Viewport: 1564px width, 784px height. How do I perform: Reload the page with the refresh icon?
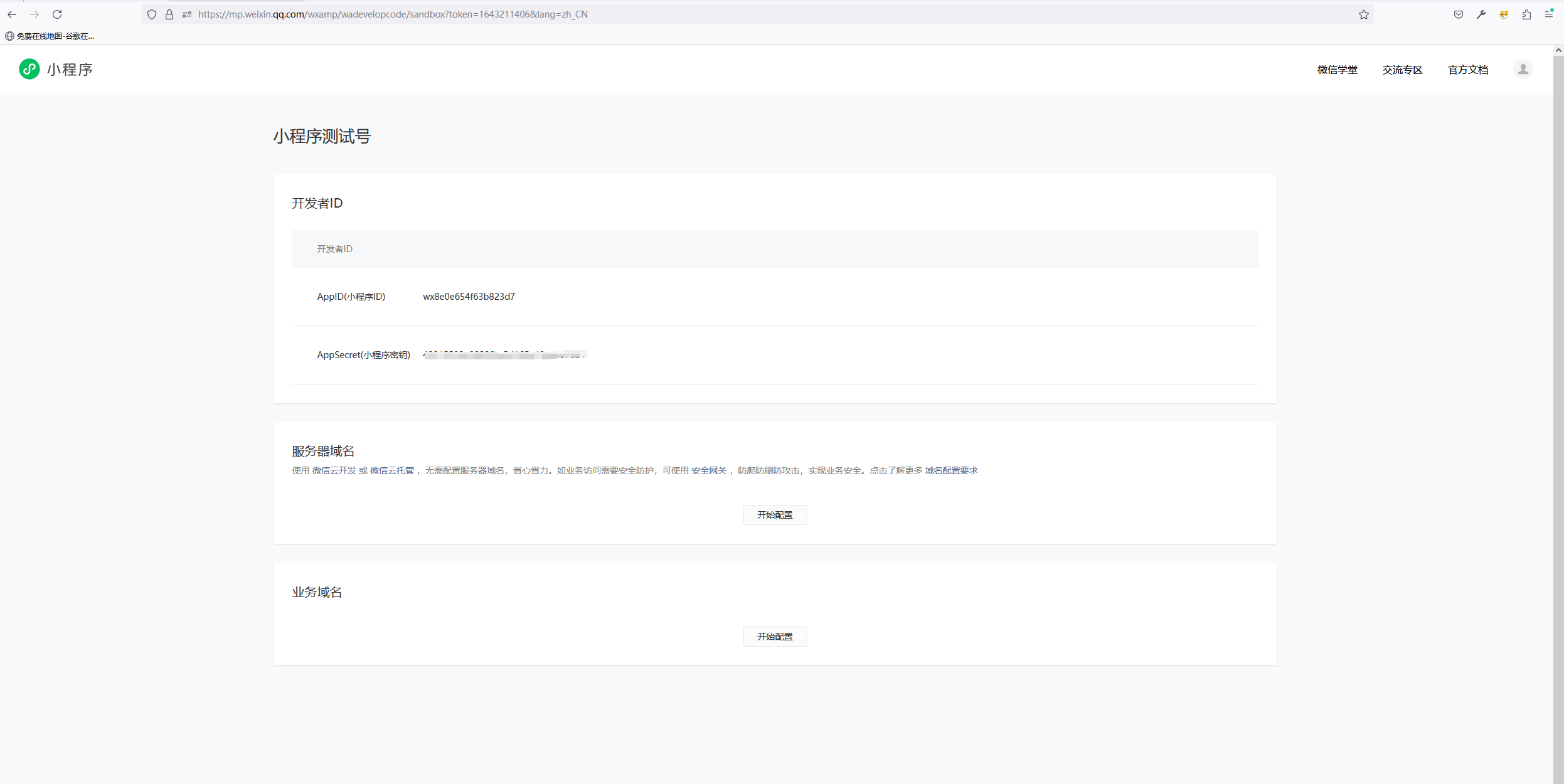57,14
